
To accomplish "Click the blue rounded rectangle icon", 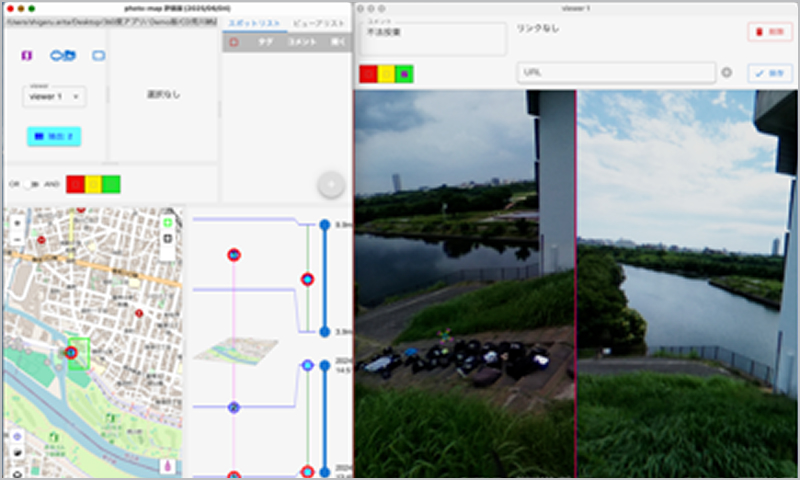I will (98, 55).
